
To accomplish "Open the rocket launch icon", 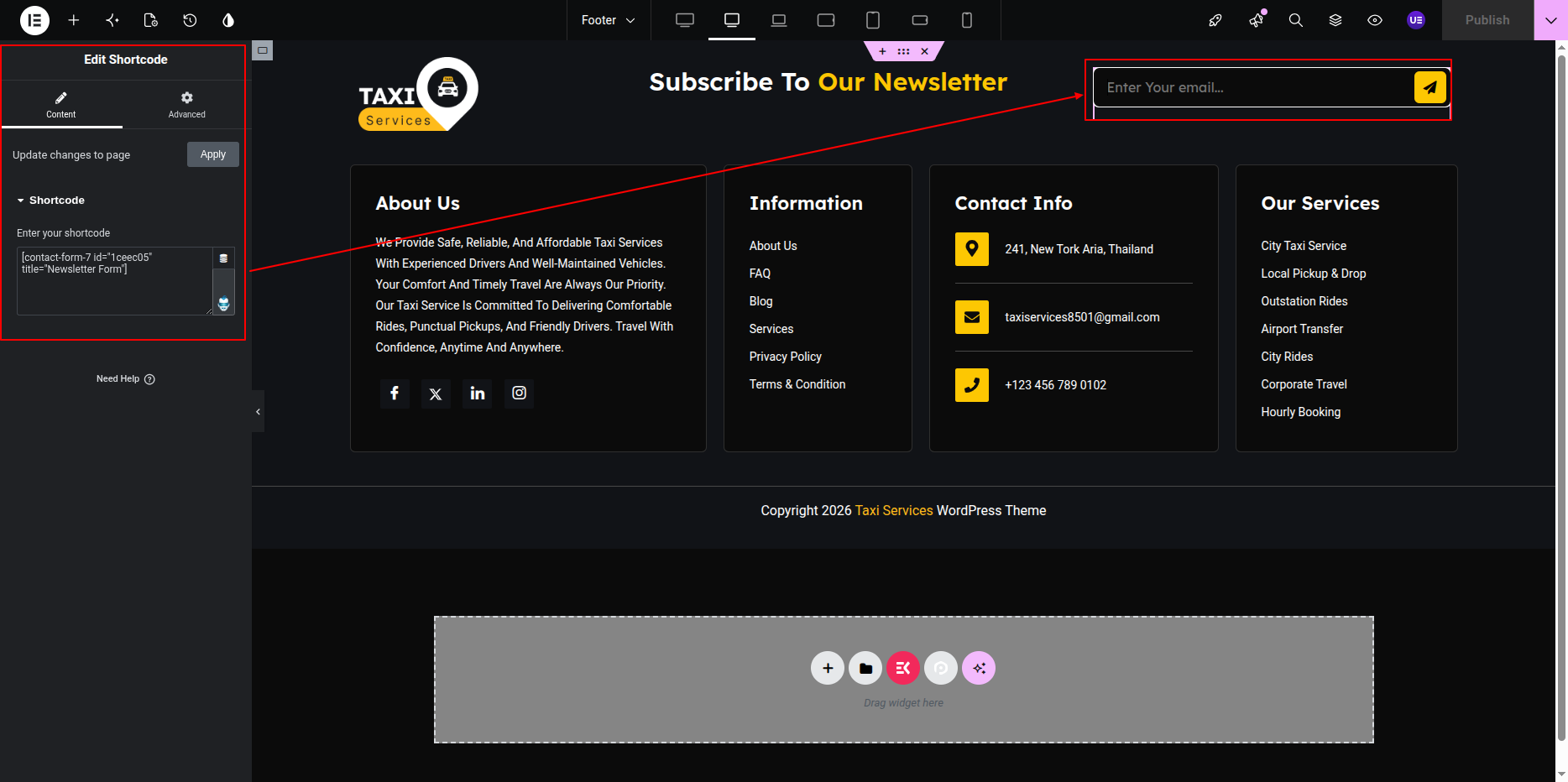I will pos(1215,20).
